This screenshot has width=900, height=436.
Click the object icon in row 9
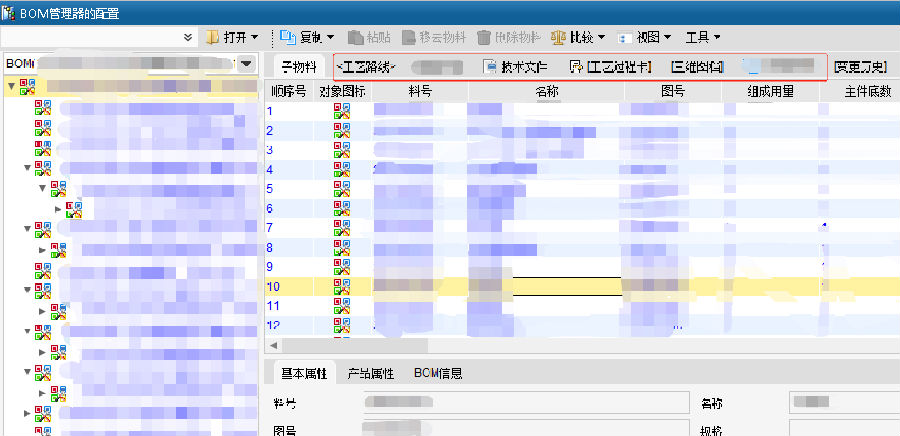point(342,267)
